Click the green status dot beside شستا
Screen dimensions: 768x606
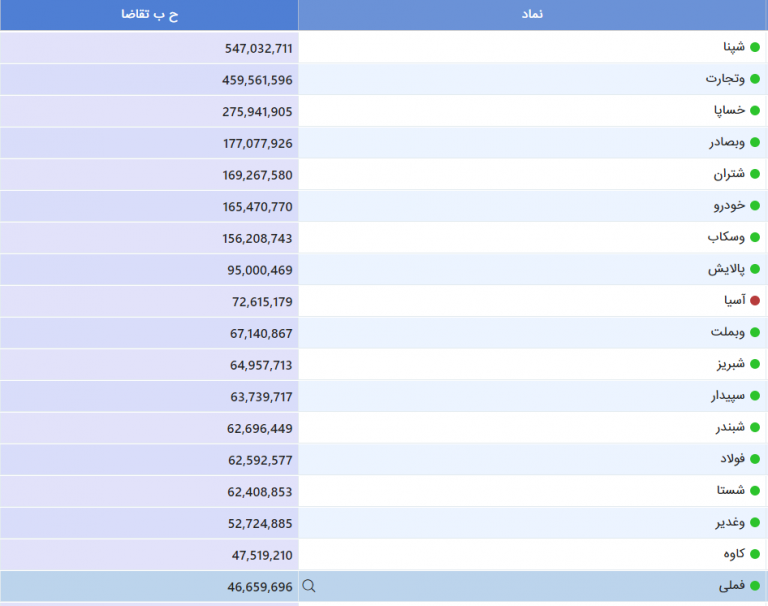tap(755, 491)
